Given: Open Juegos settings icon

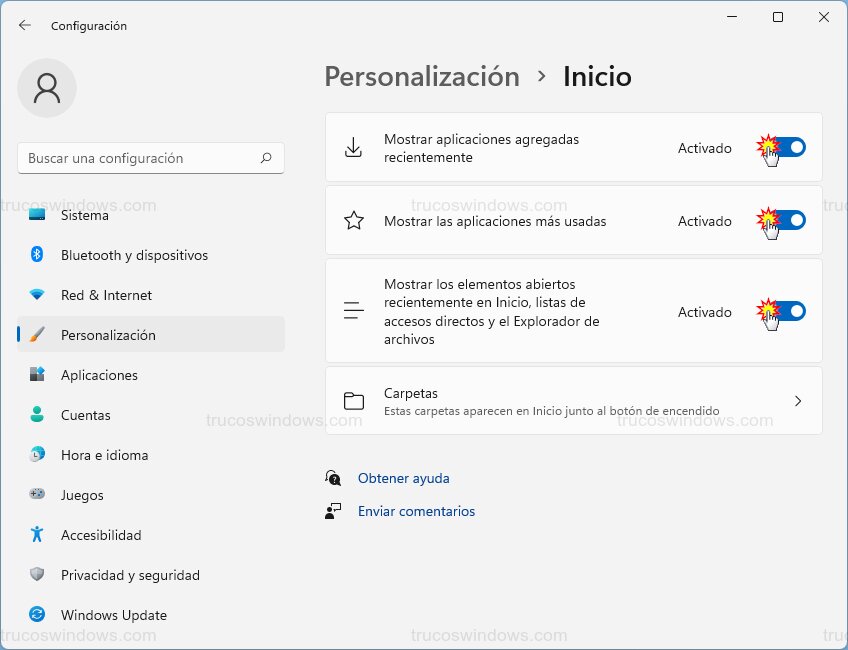Looking at the screenshot, I should pyautogui.click(x=38, y=495).
